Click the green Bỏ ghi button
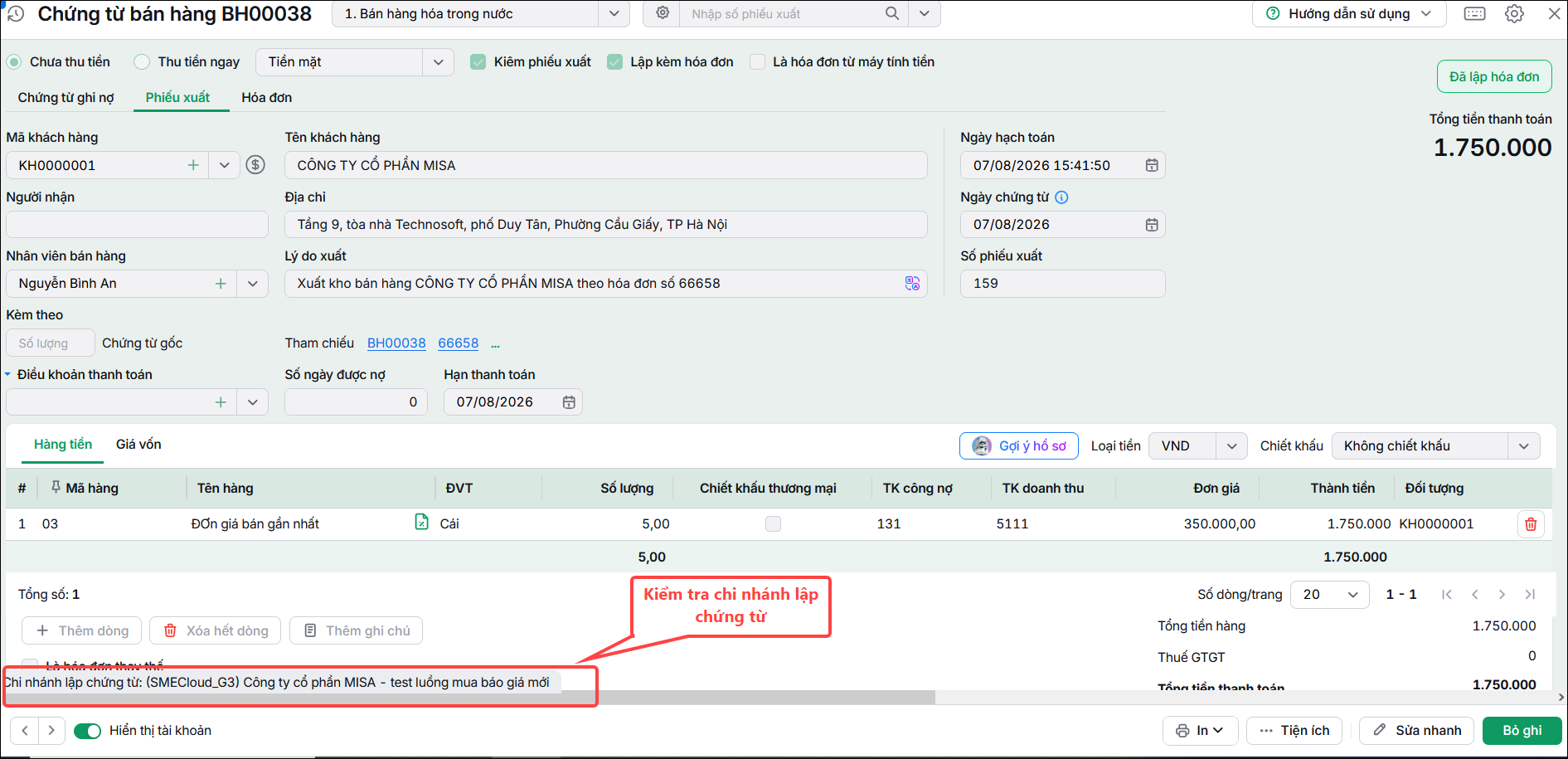Viewport: 1568px width, 759px height. click(x=1522, y=731)
